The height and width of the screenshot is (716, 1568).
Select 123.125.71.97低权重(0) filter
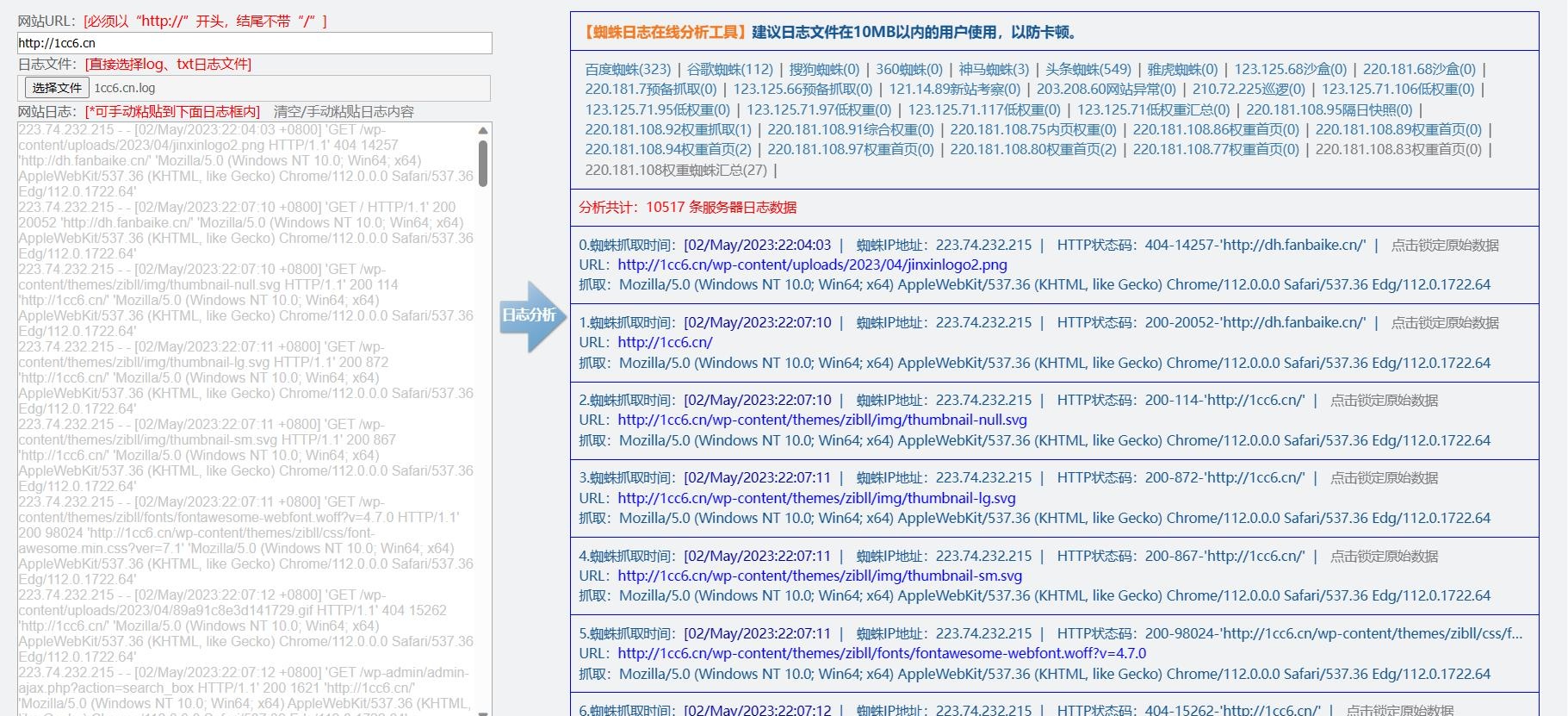point(819,109)
